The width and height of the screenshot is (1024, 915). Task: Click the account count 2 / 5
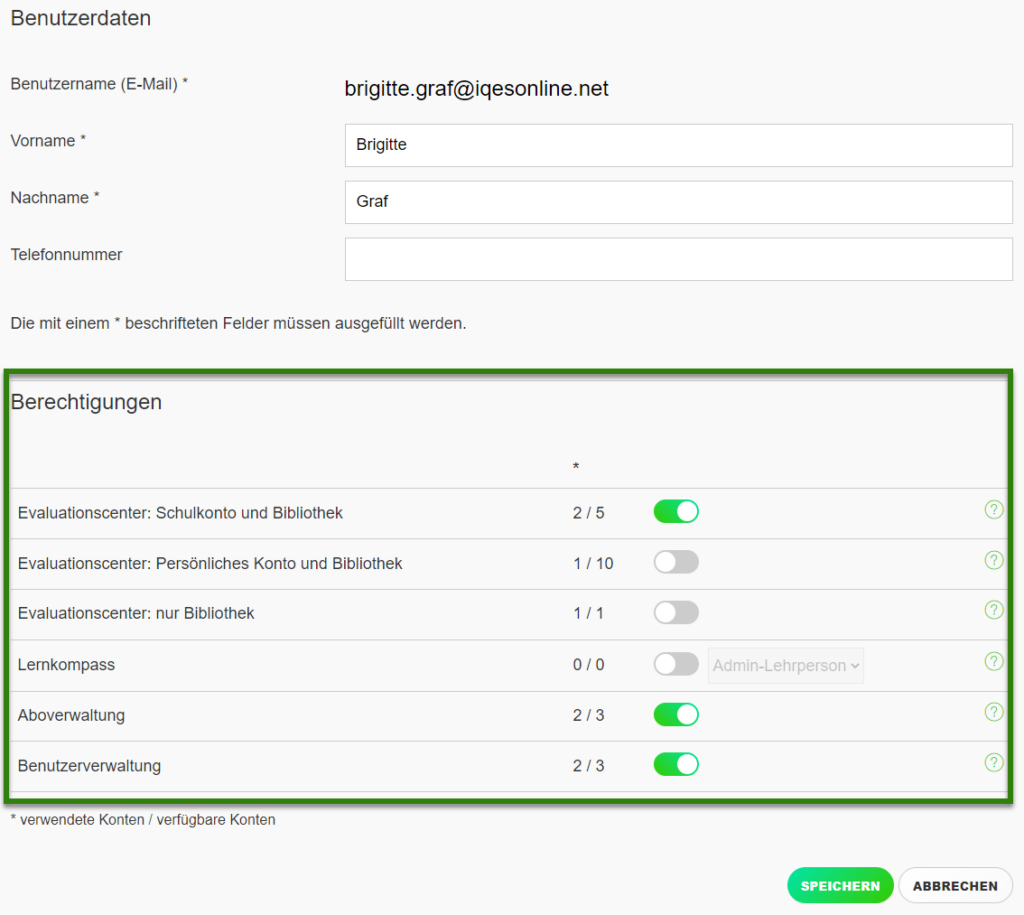tap(588, 513)
